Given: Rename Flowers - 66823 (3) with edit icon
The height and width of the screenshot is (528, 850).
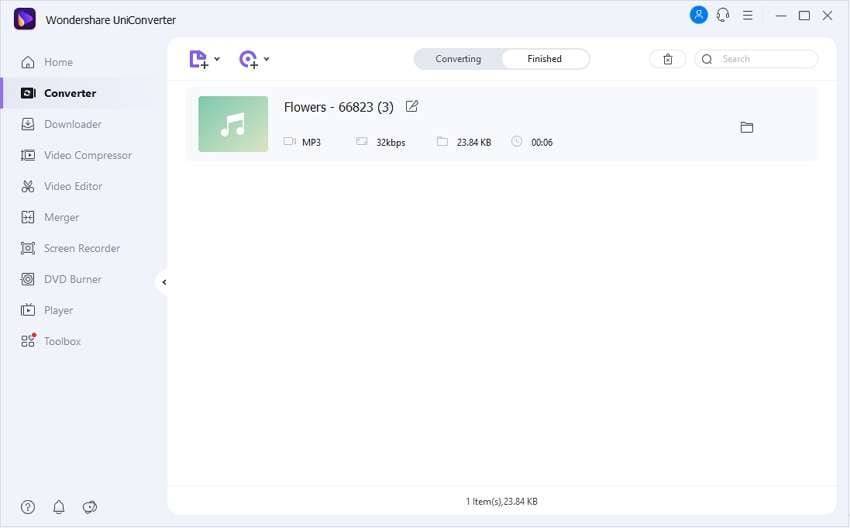Looking at the screenshot, I should (x=412, y=106).
